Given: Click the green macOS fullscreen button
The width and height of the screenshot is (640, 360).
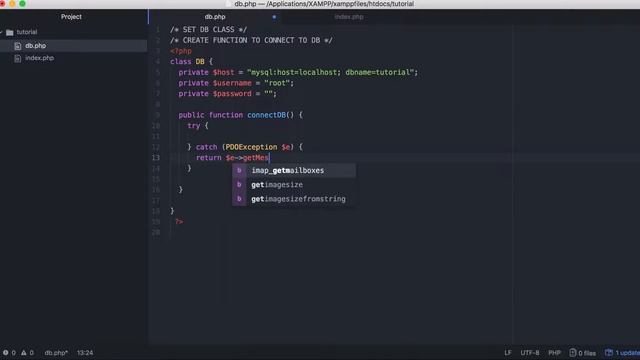Looking at the screenshot, I should (x=22, y=3).
